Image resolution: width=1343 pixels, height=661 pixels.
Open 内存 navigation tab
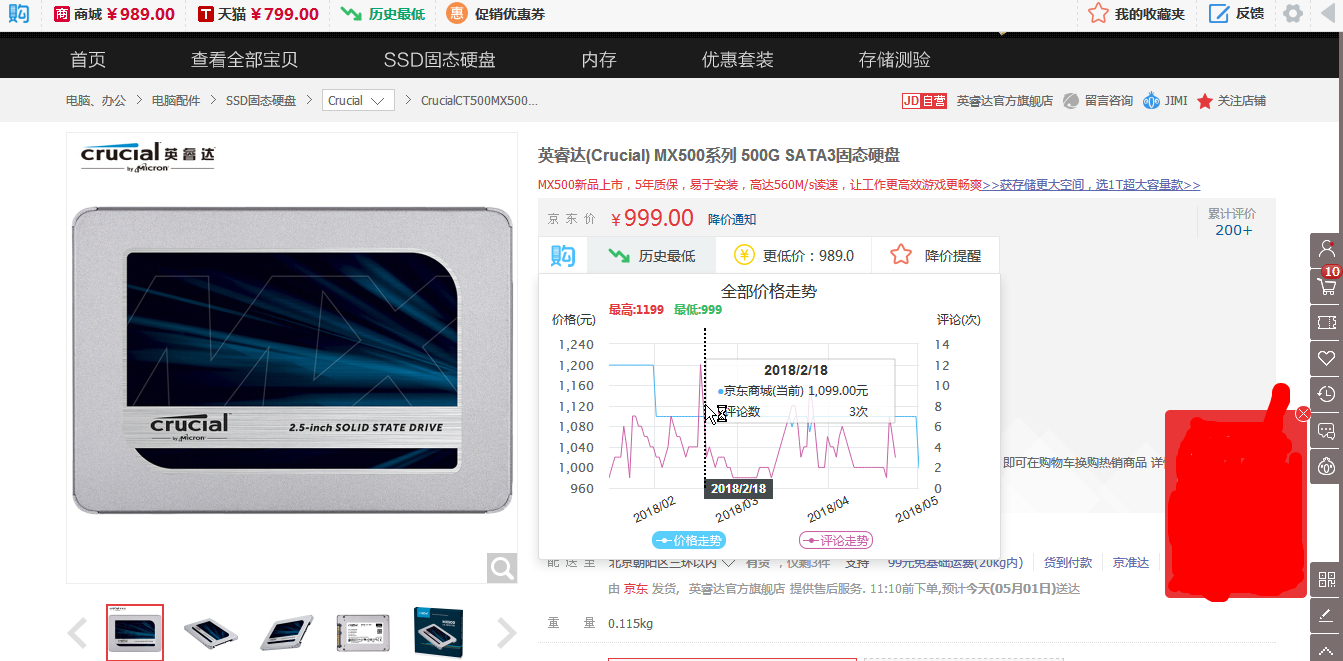599,60
